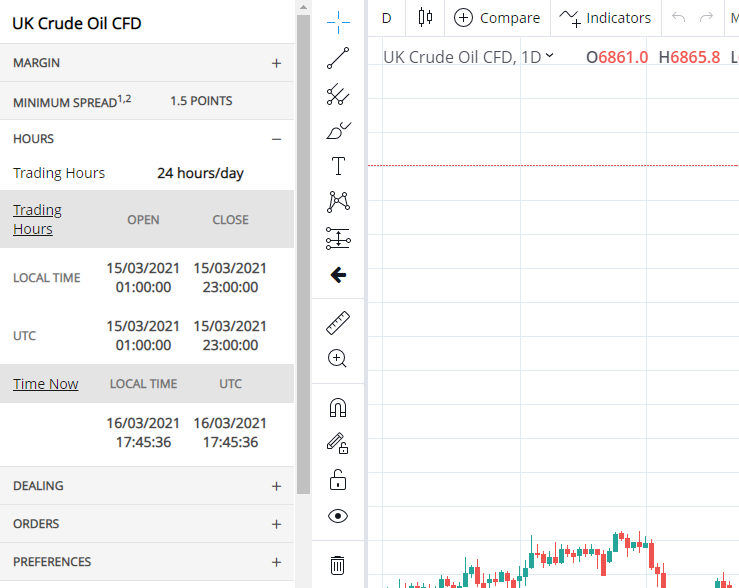Choose the pitchfork drawing tool

click(x=338, y=95)
